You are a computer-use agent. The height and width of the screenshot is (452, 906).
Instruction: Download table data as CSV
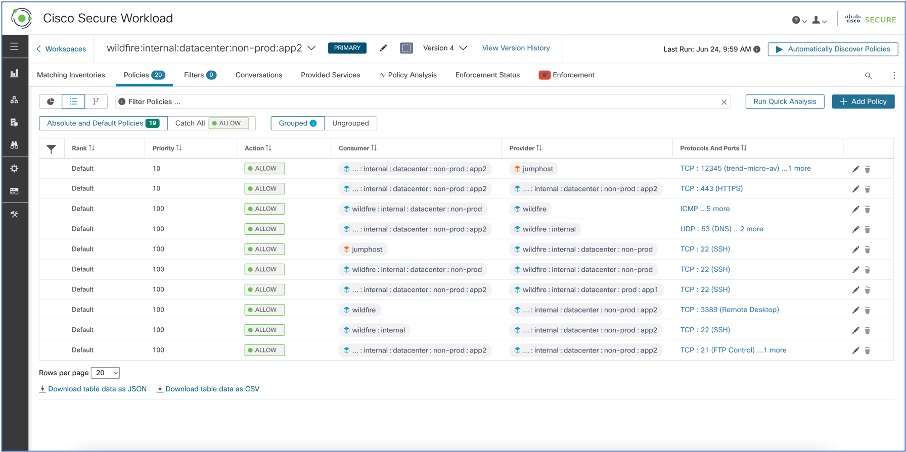[x=208, y=389]
